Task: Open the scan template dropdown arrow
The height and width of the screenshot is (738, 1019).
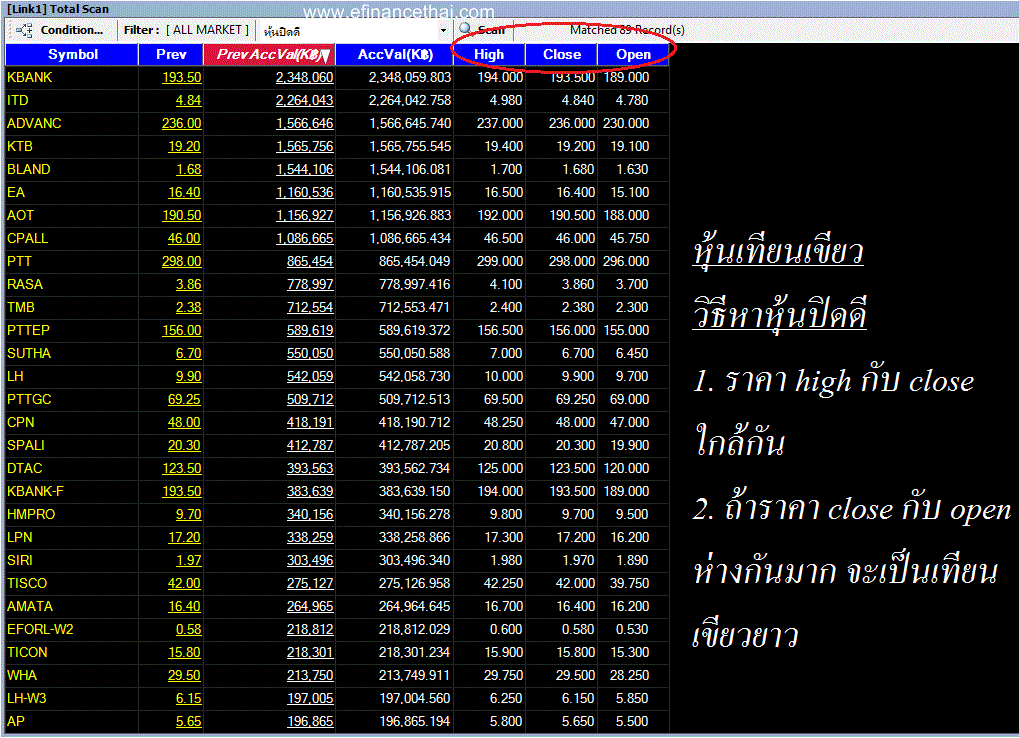Action: click(x=443, y=31)
